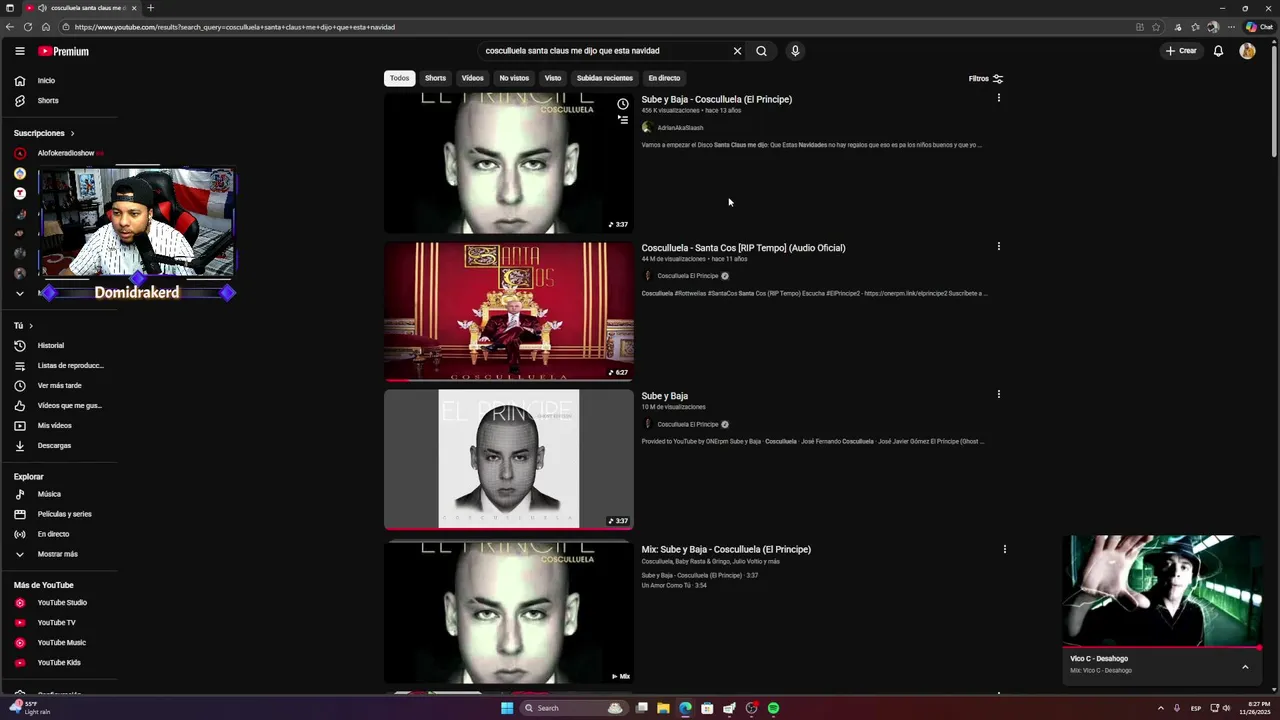Open the account avatar menu
Viewport: 1280px width, 720px height.
tap(1247, 51)
